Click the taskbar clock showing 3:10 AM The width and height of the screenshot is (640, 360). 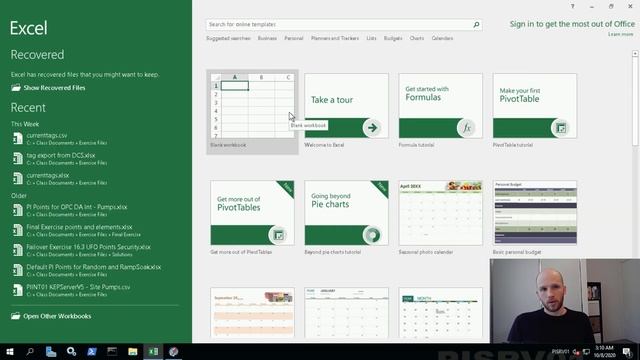[604, 351]
